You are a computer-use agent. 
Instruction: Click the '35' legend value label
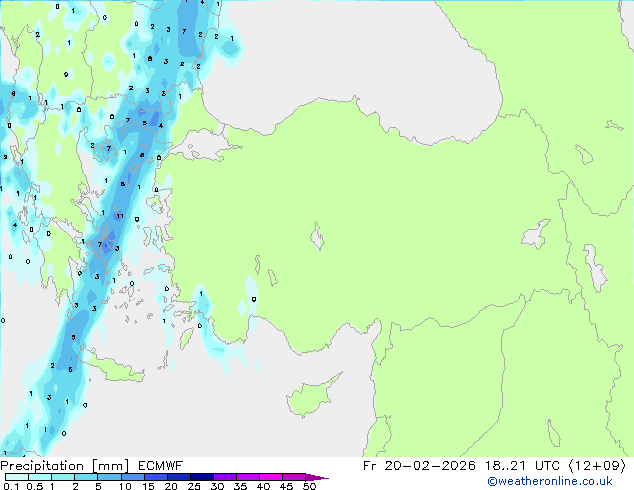pos(241,486)
